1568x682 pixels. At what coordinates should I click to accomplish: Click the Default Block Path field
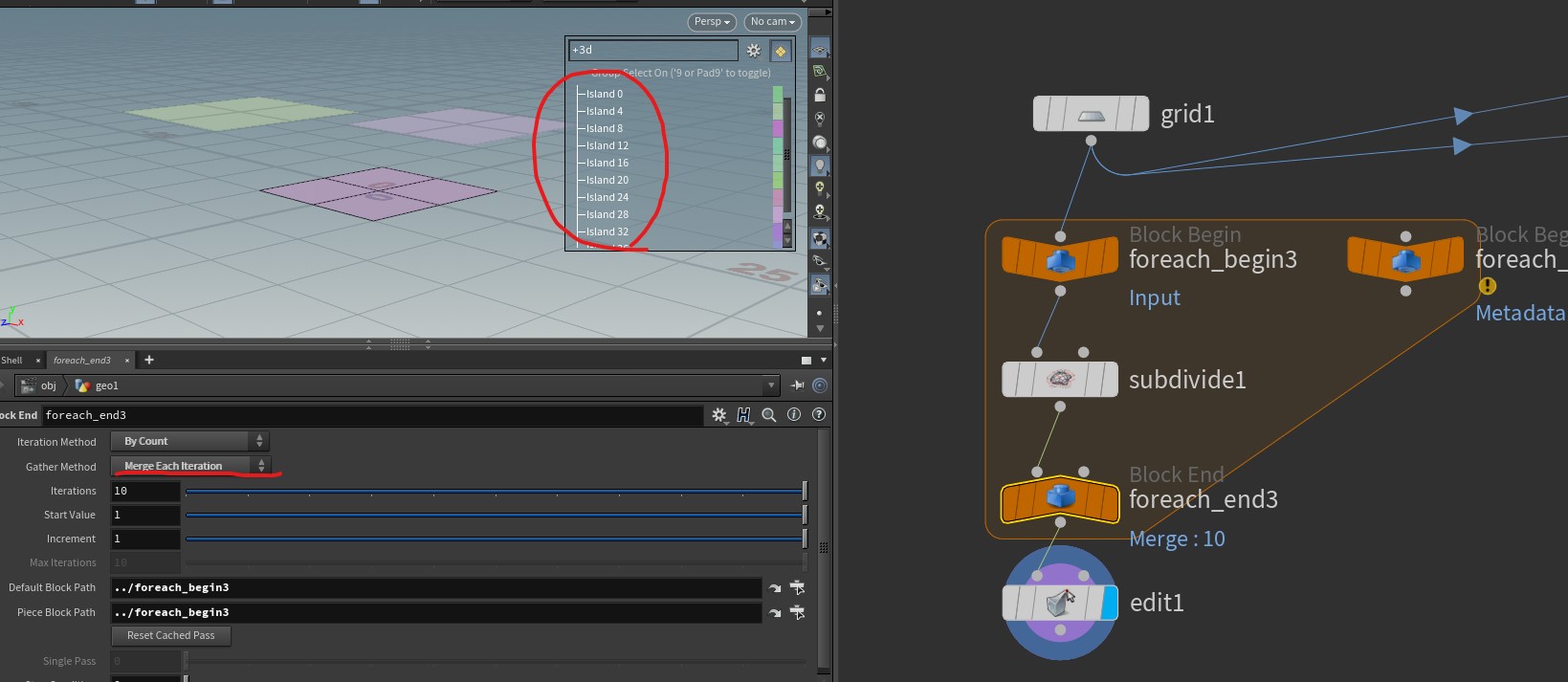click(x=436, y=587)
